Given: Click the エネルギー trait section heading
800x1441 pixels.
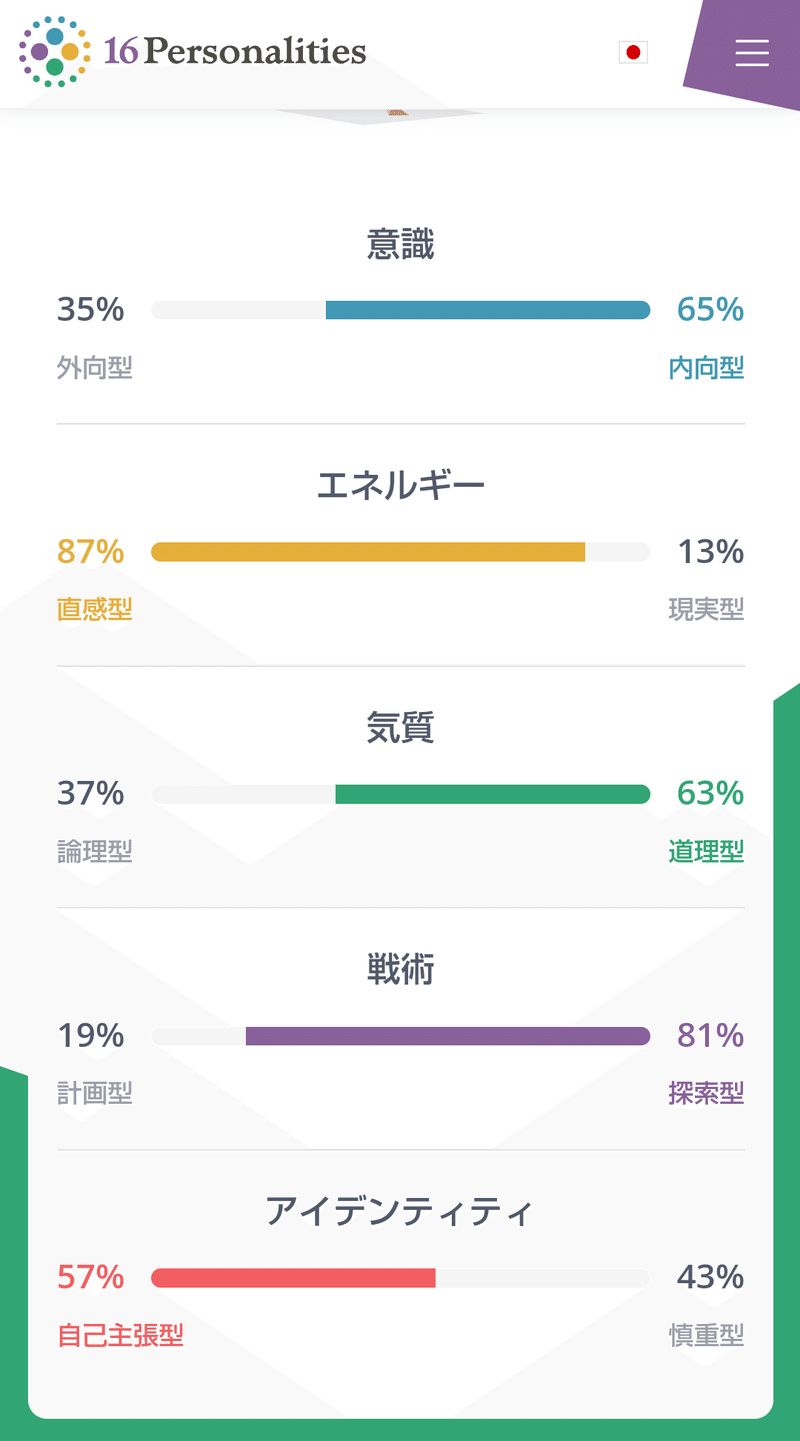Looking at the screenshot, I should point(400,483).
